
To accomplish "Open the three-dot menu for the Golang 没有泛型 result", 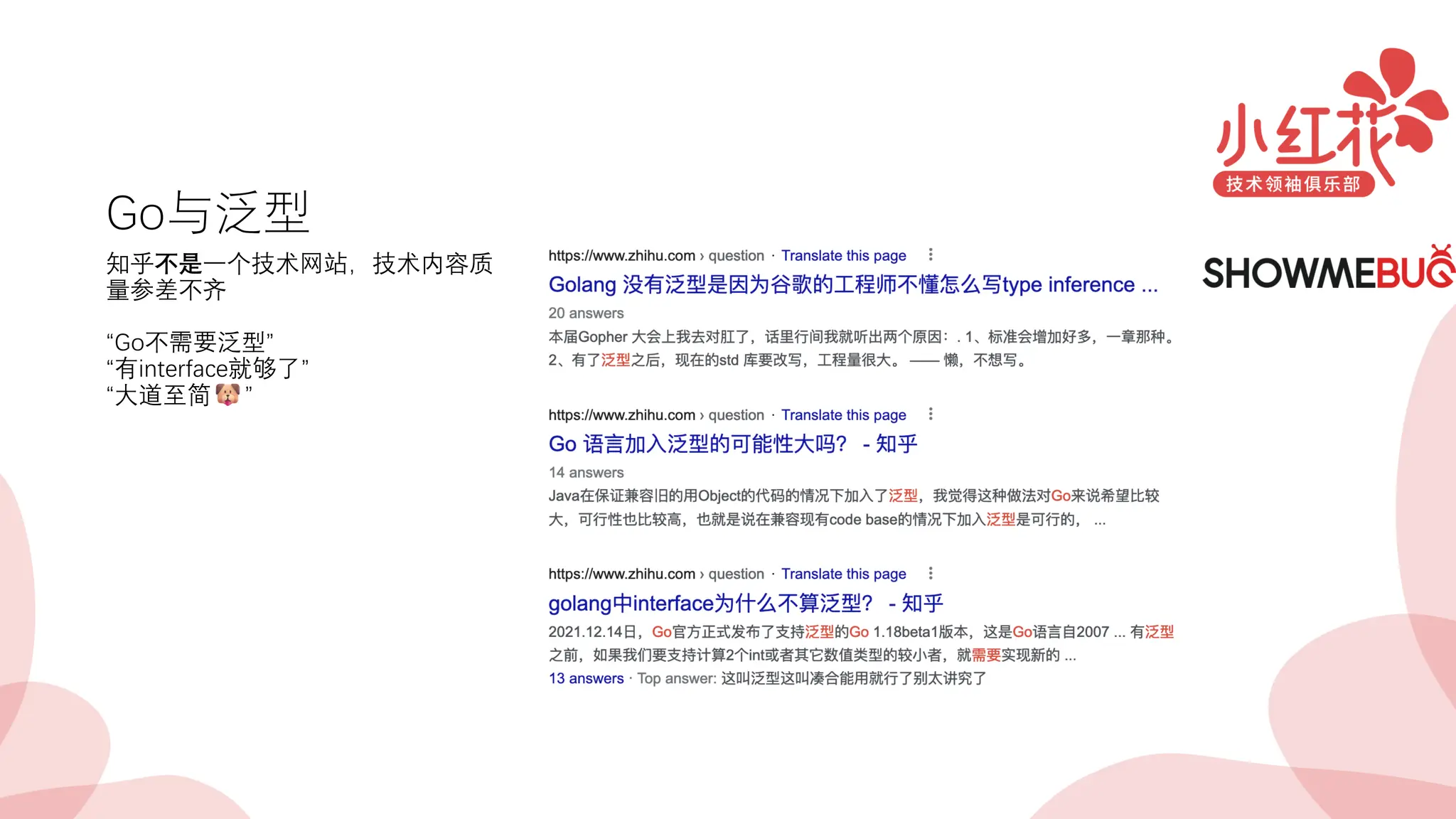I will (x=931, y=255).
